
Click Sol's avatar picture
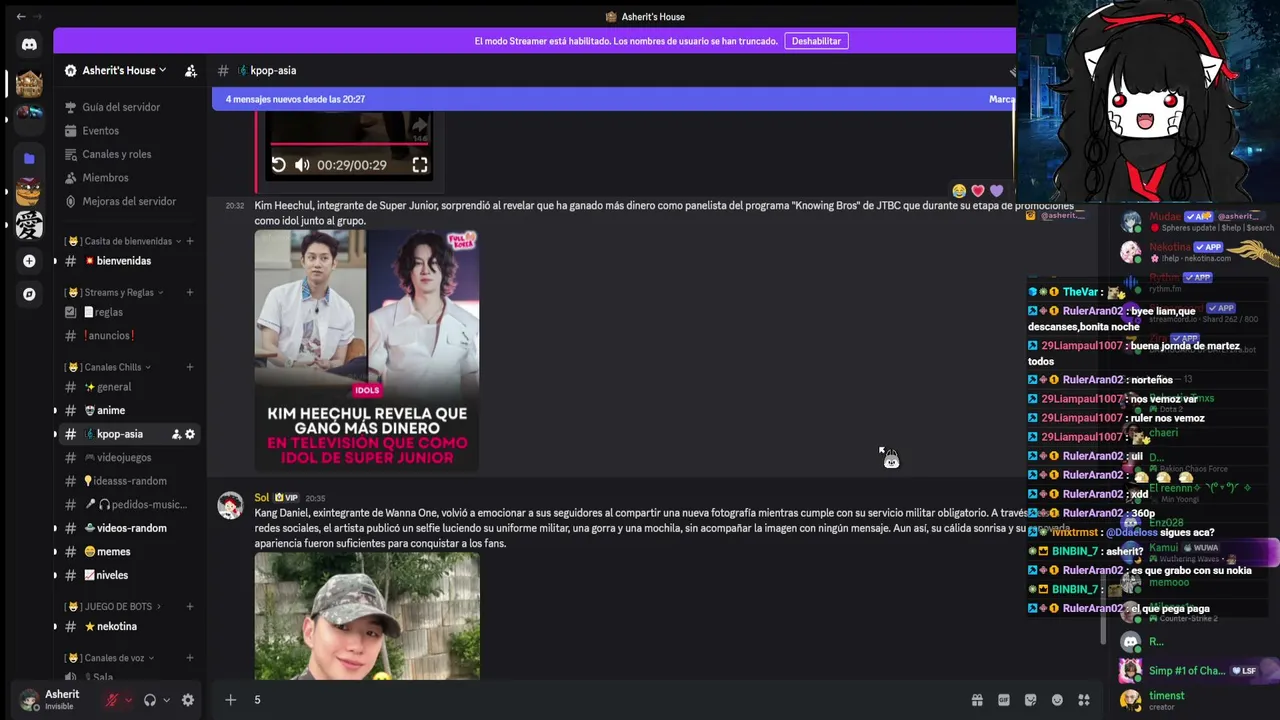point(231,505)
